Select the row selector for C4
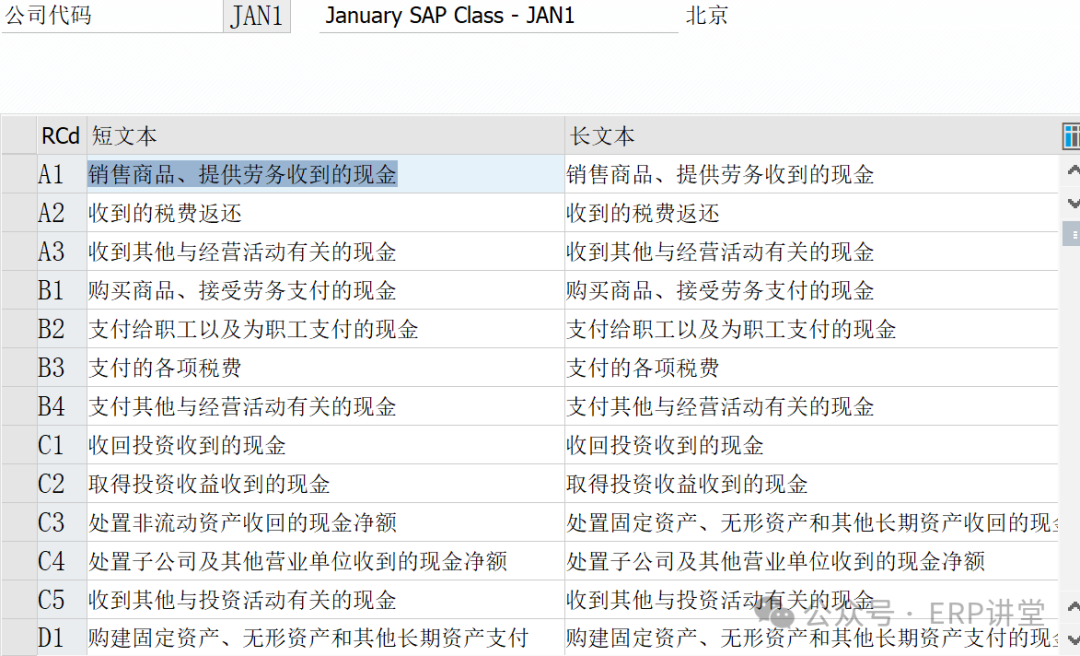 coord(18,561)
